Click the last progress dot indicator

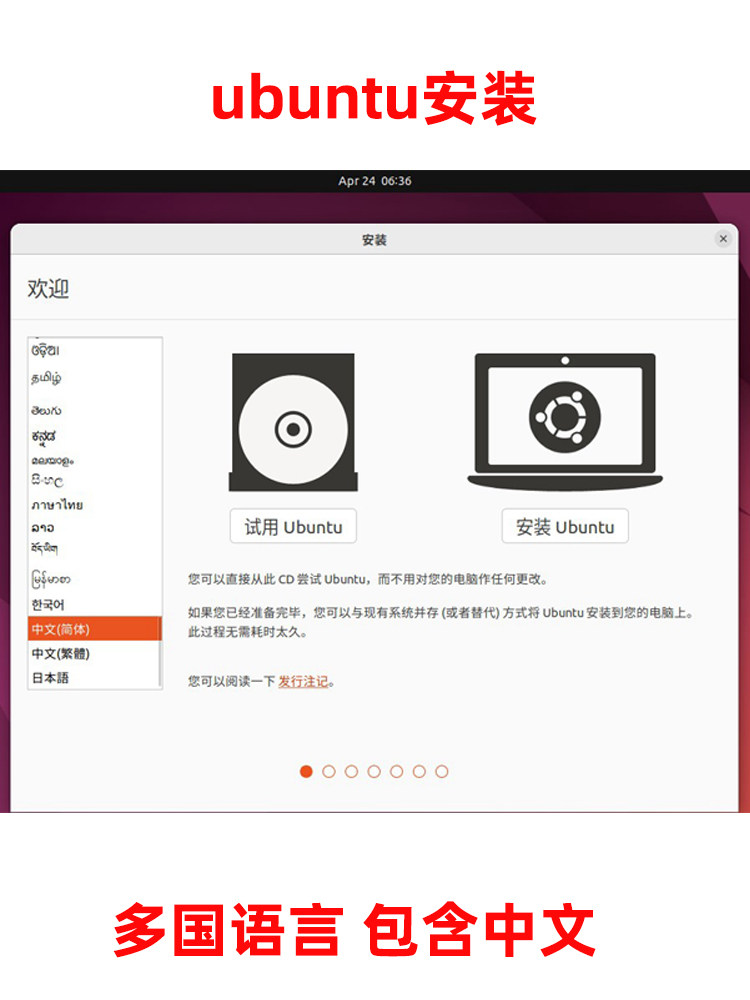[x=441, y=772]
